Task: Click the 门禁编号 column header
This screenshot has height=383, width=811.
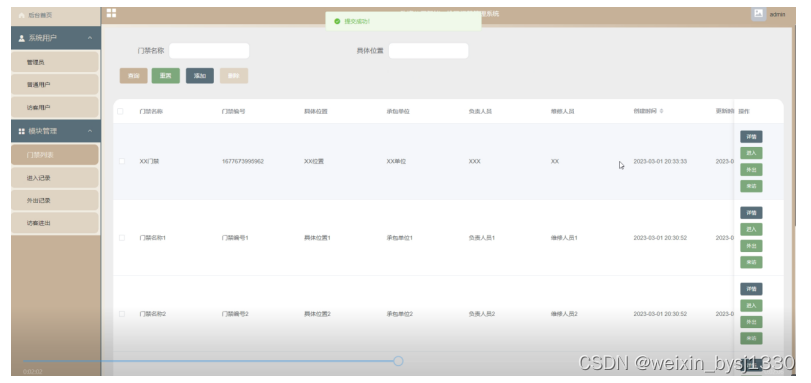Action: 233,111
